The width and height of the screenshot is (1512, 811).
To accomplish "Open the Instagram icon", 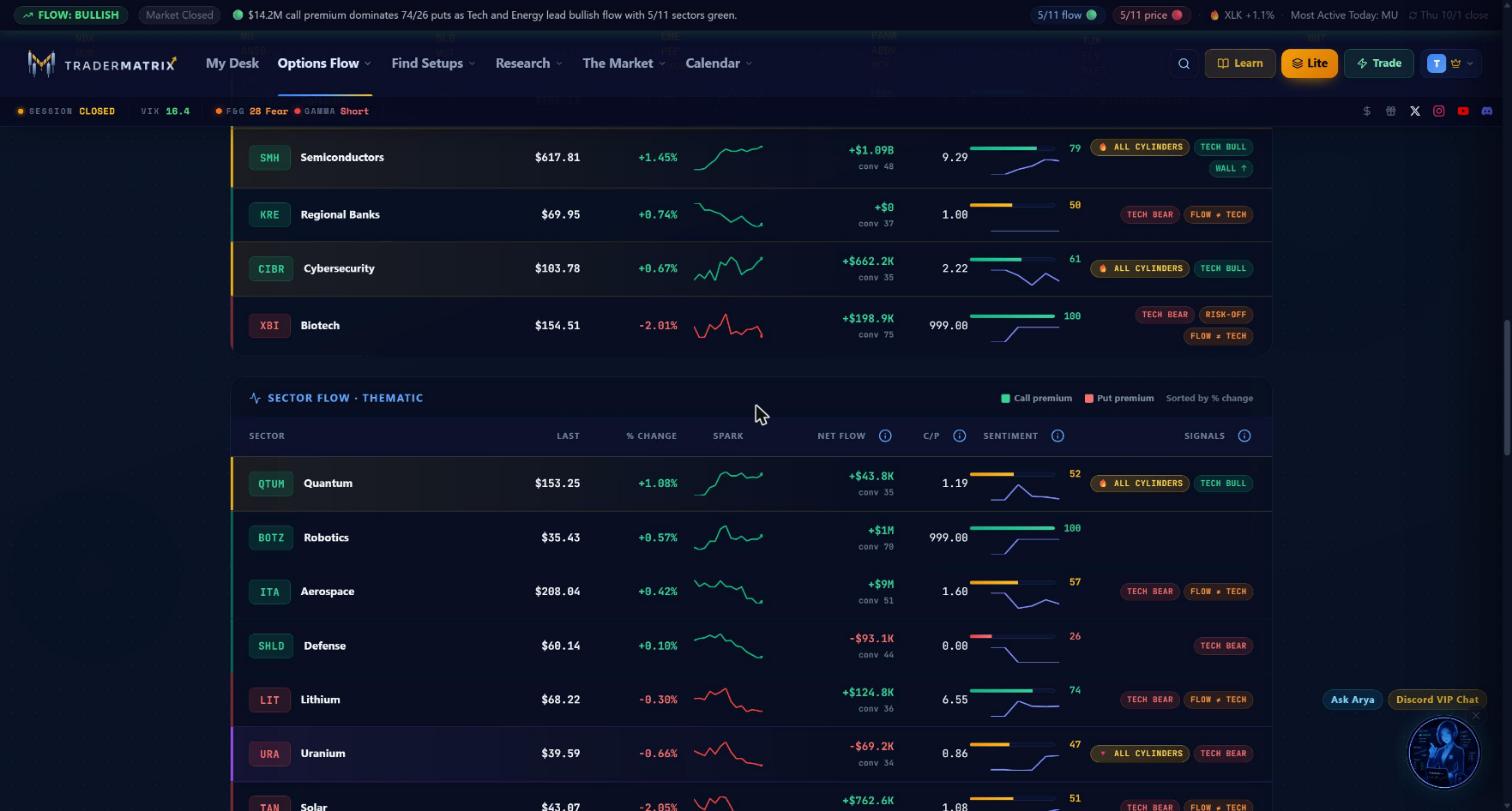I will 1439,111.
